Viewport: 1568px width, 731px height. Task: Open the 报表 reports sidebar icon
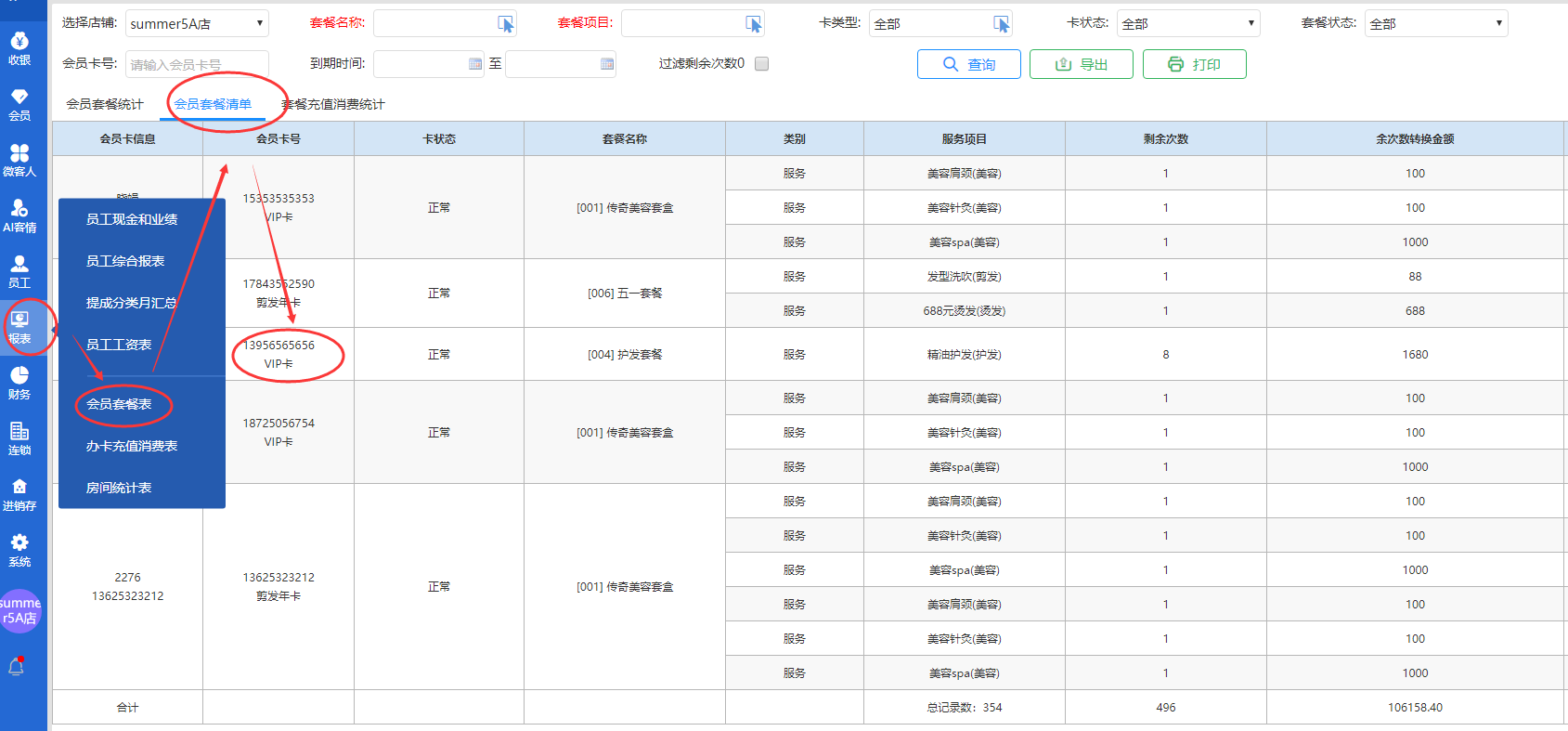tap(19, 327)
